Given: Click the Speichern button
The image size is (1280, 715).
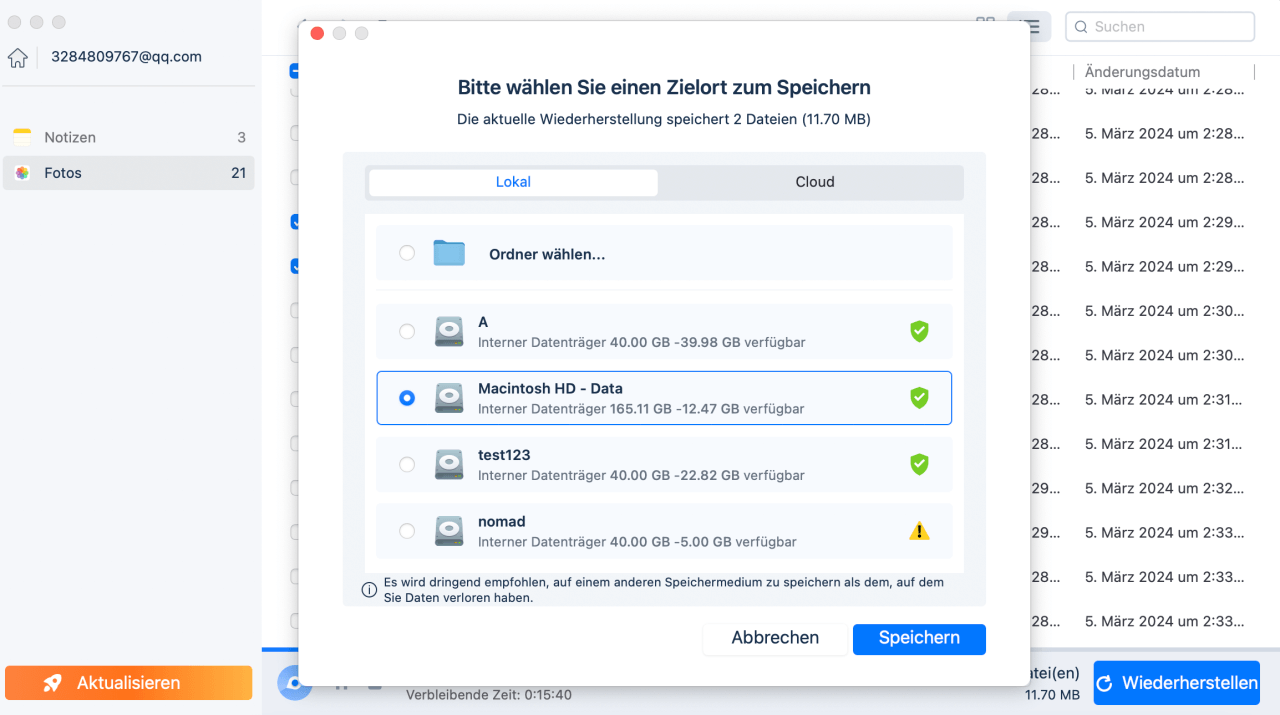Looking at the screenshot, I should coord(919,638).
